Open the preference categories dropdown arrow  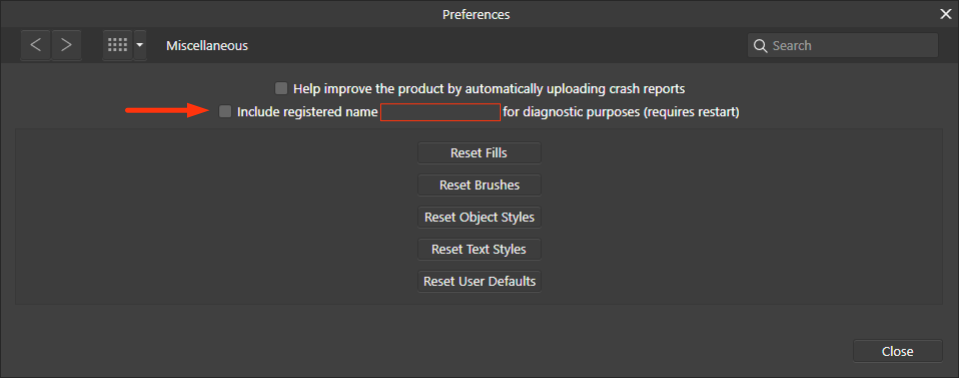tap(140, 45)
